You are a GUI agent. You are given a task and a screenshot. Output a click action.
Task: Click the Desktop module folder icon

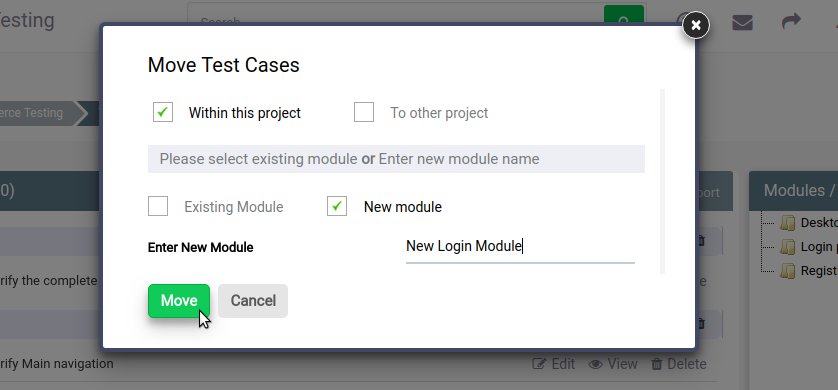788,223
